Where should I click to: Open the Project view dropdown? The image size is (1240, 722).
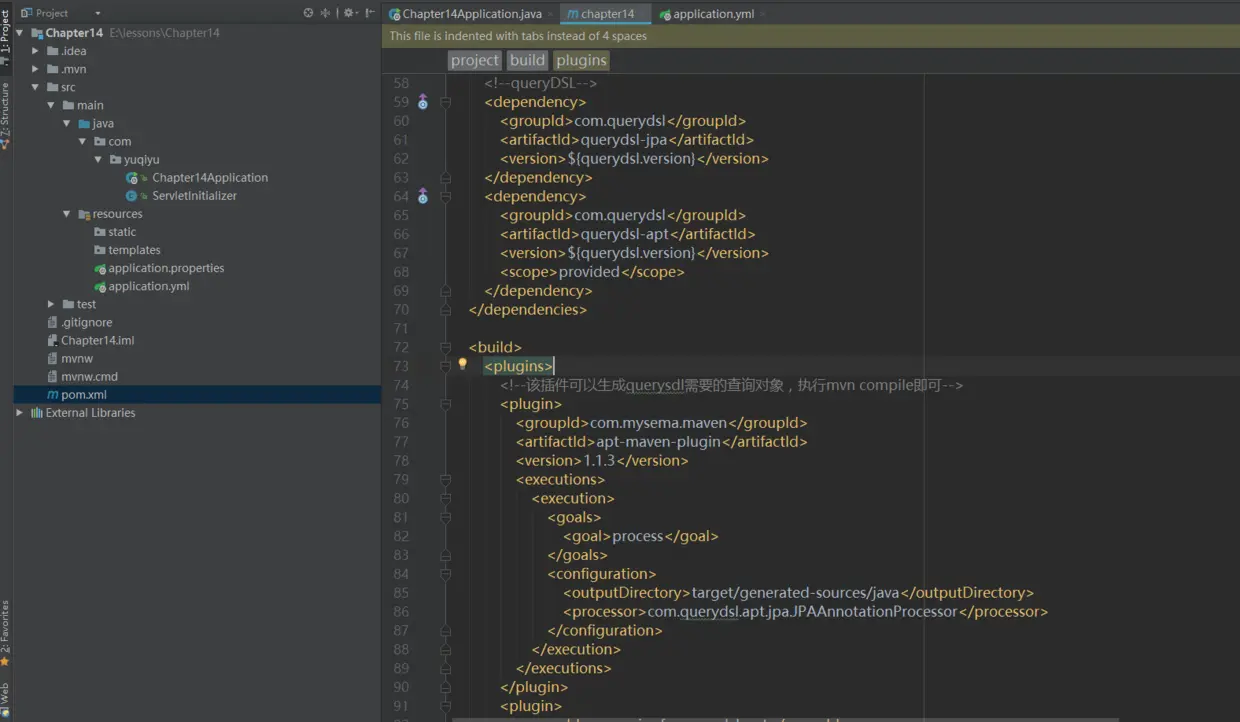tap(97, 13)
